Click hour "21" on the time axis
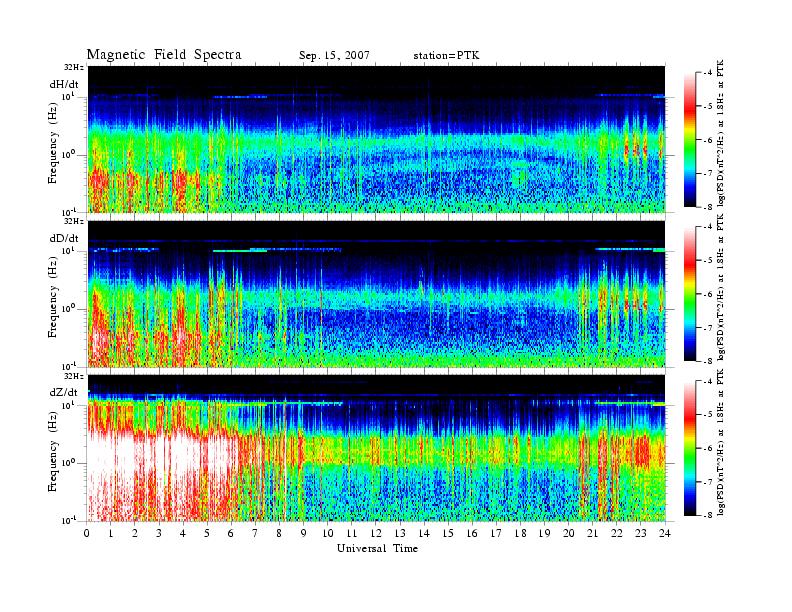Image resolution: width=792 pixels, height=612 pixels. 592,533
